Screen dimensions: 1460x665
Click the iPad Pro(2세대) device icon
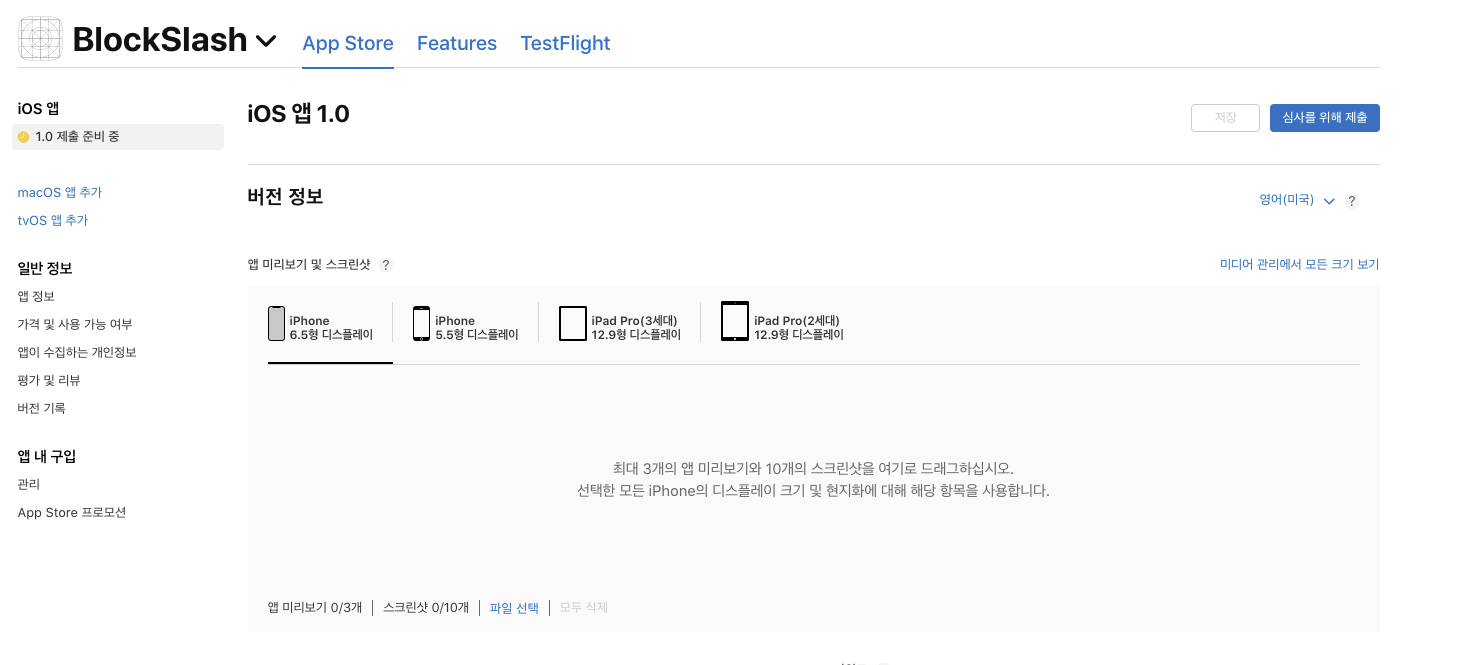click(x=735, y=322)
